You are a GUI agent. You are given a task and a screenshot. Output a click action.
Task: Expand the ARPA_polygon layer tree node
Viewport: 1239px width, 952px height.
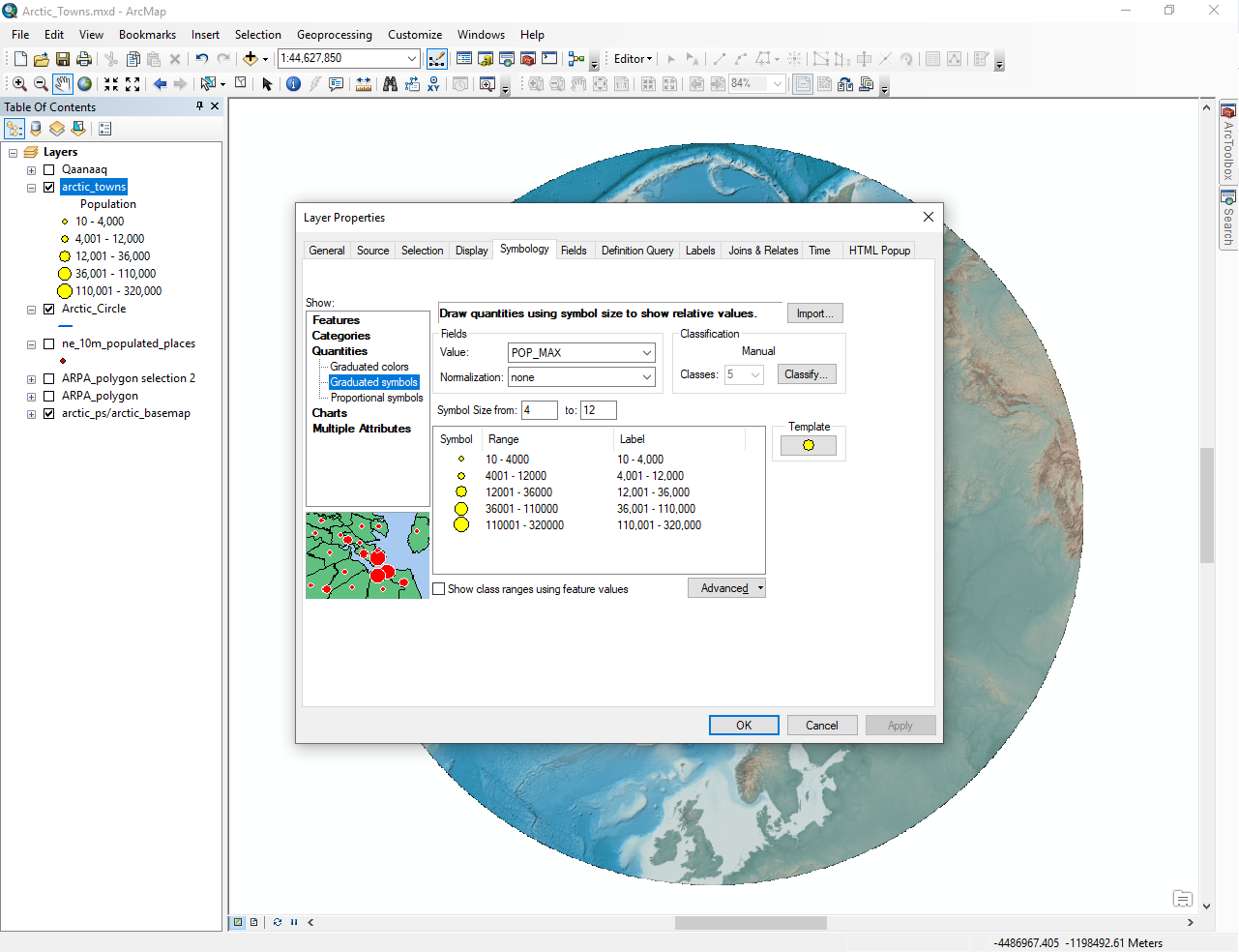click(x=31, y=397)
